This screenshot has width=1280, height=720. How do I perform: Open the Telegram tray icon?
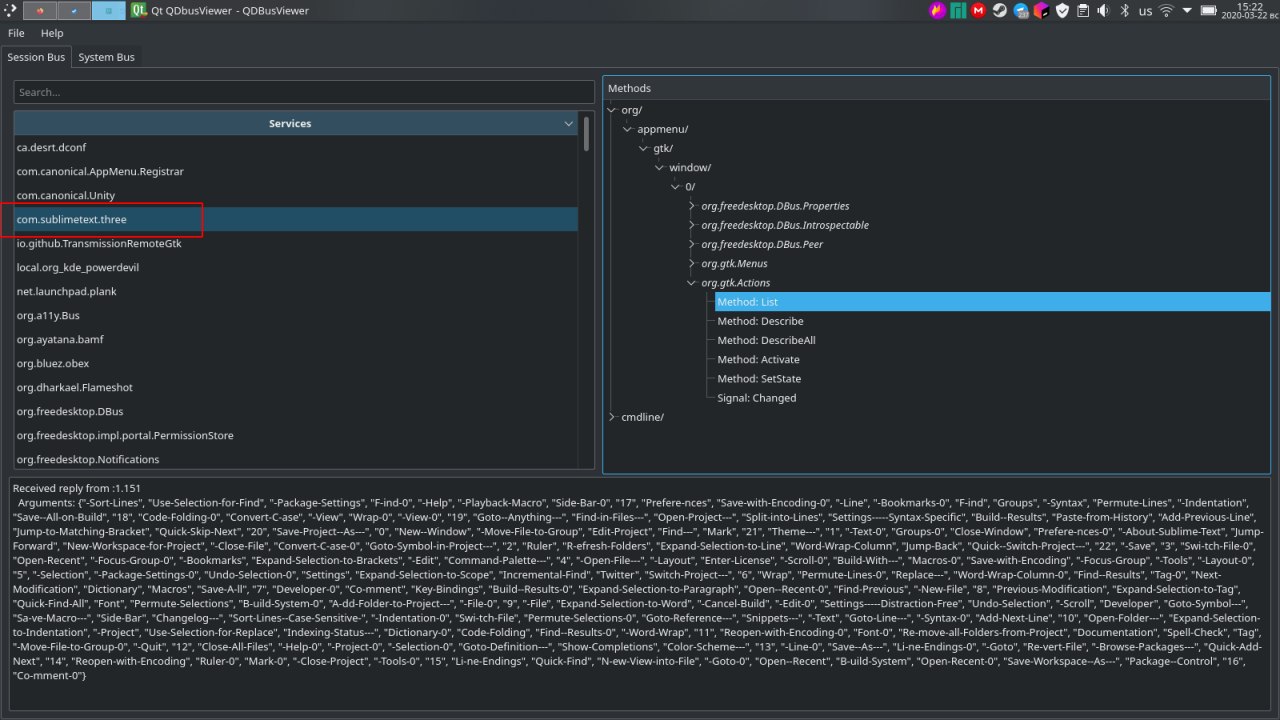[x=1020, y=11]
